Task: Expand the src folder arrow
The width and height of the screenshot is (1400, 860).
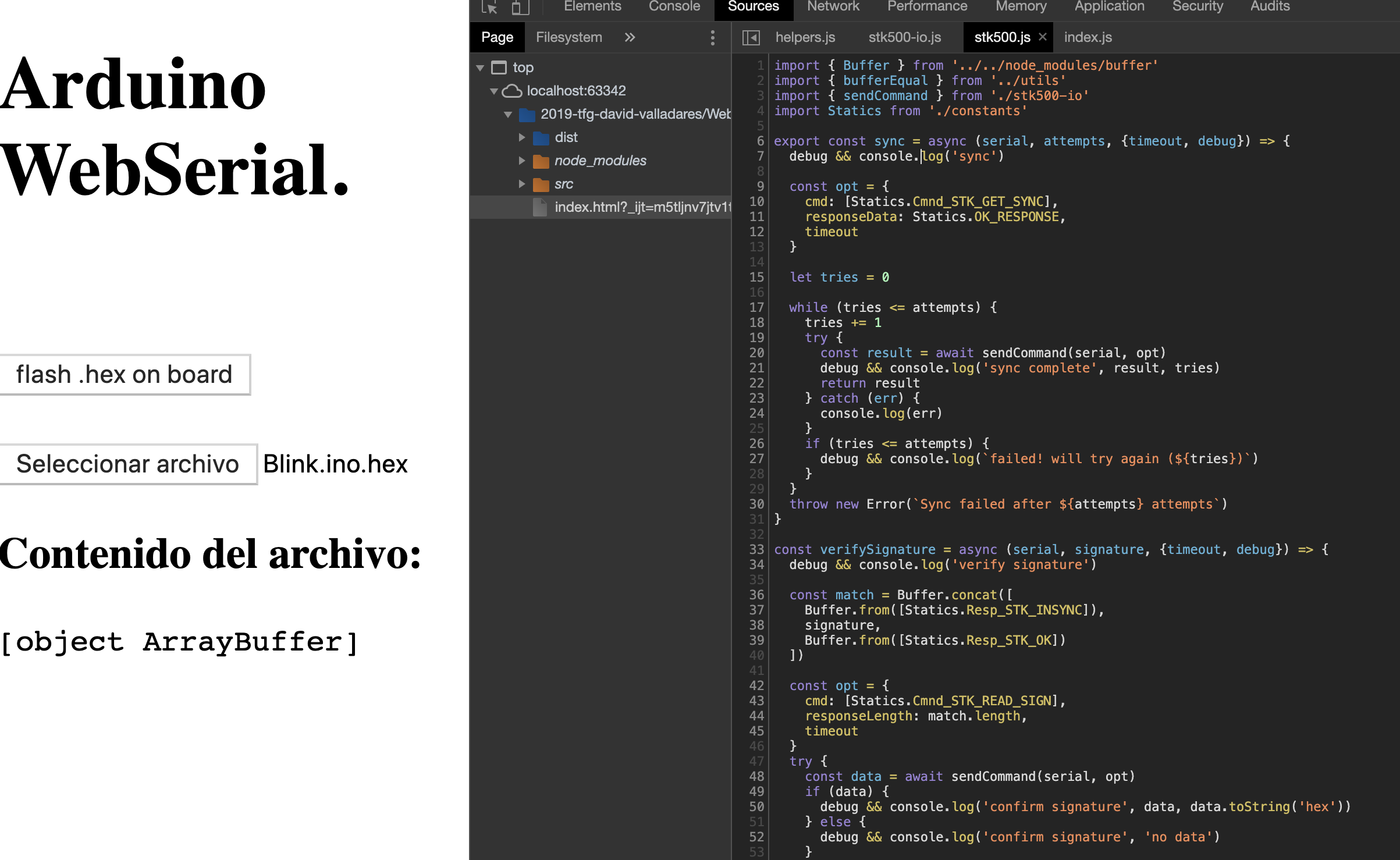Action: pyautogui.click(x=522, y=184)
